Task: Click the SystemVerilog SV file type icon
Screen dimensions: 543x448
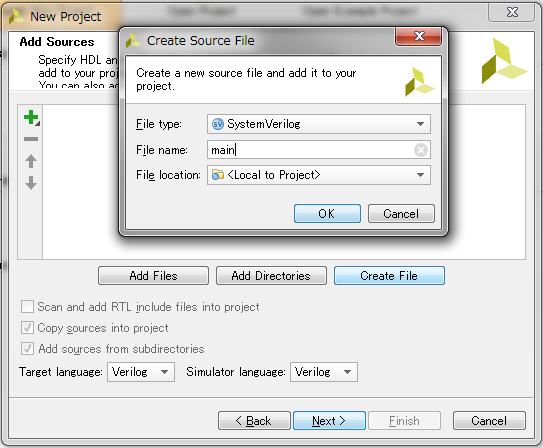Action: tap(218, 124)
